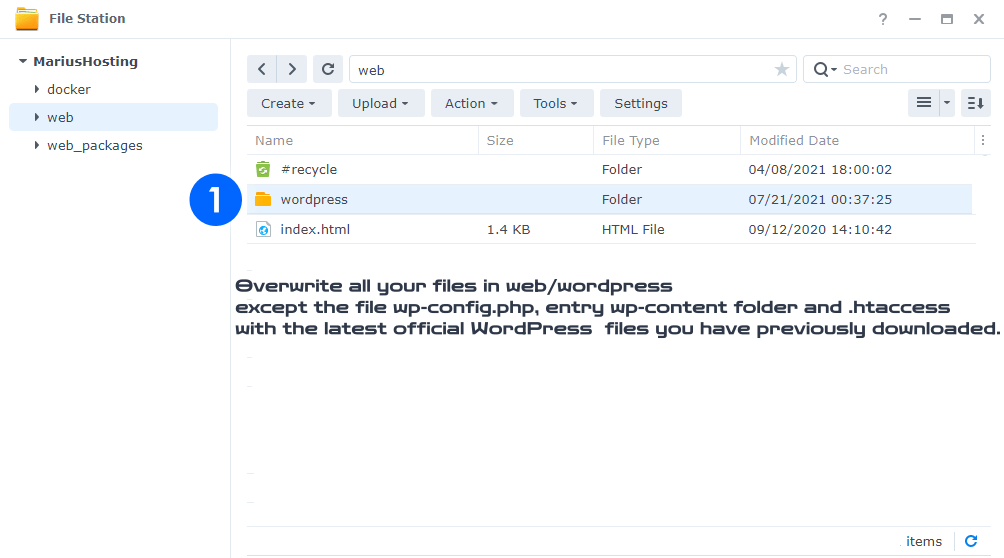Go forward with the right arrow button
Screen dimensions: 1004x558
pyautogui.click(x=292, y=69)
